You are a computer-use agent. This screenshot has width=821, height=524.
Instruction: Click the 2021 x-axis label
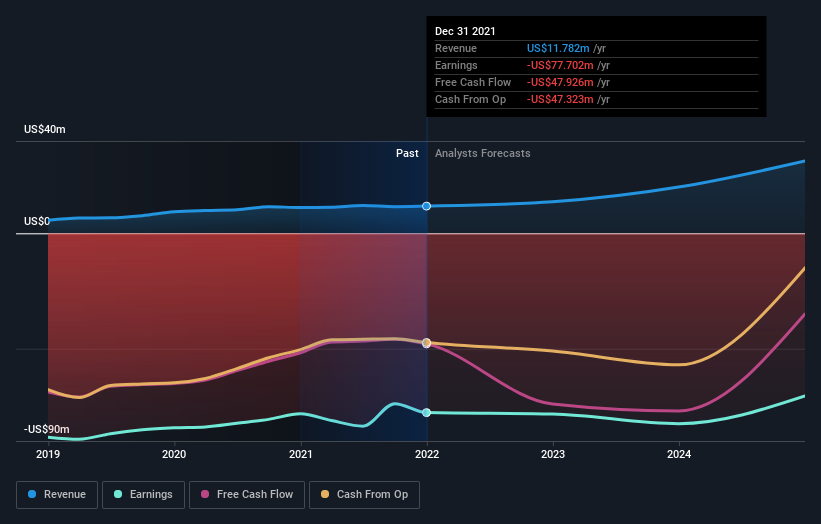tap(301, 454)
